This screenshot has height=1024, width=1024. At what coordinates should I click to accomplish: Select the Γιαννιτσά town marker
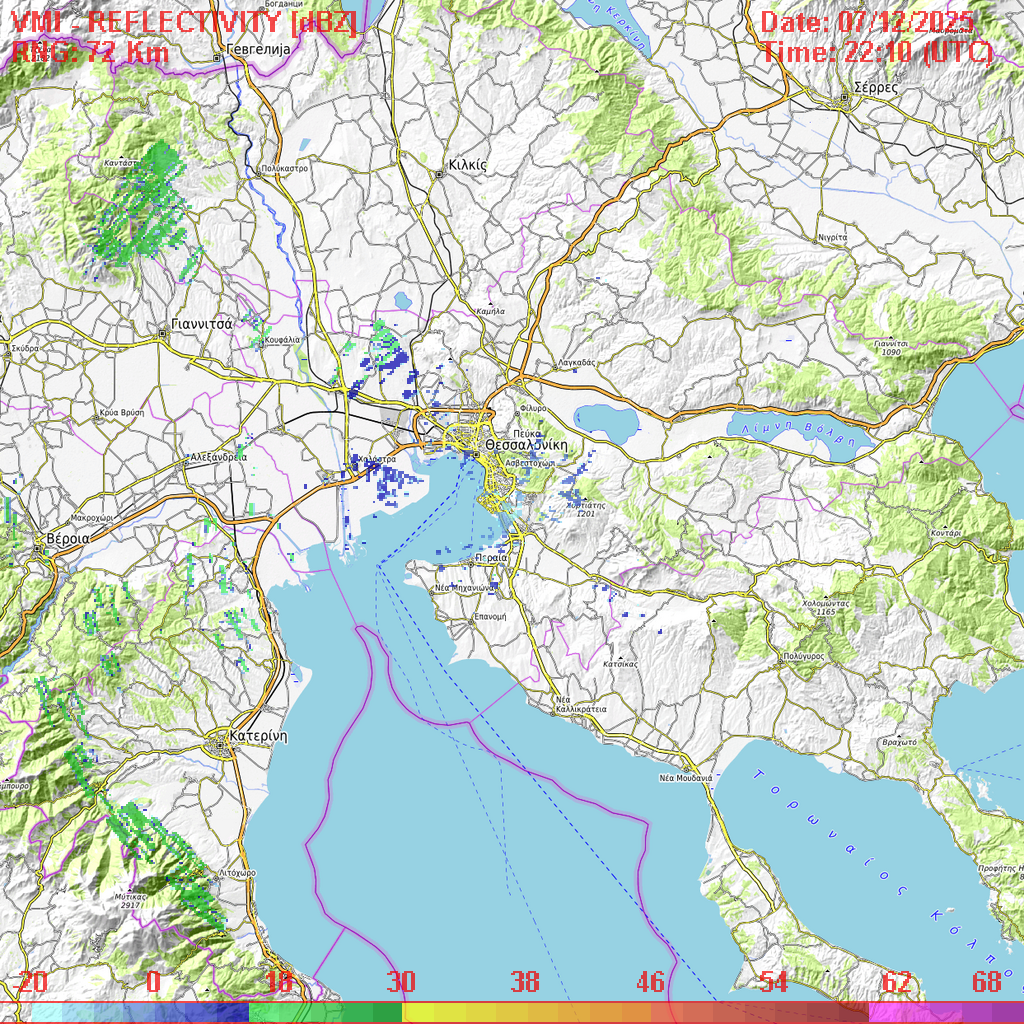(x=163, y=334)
